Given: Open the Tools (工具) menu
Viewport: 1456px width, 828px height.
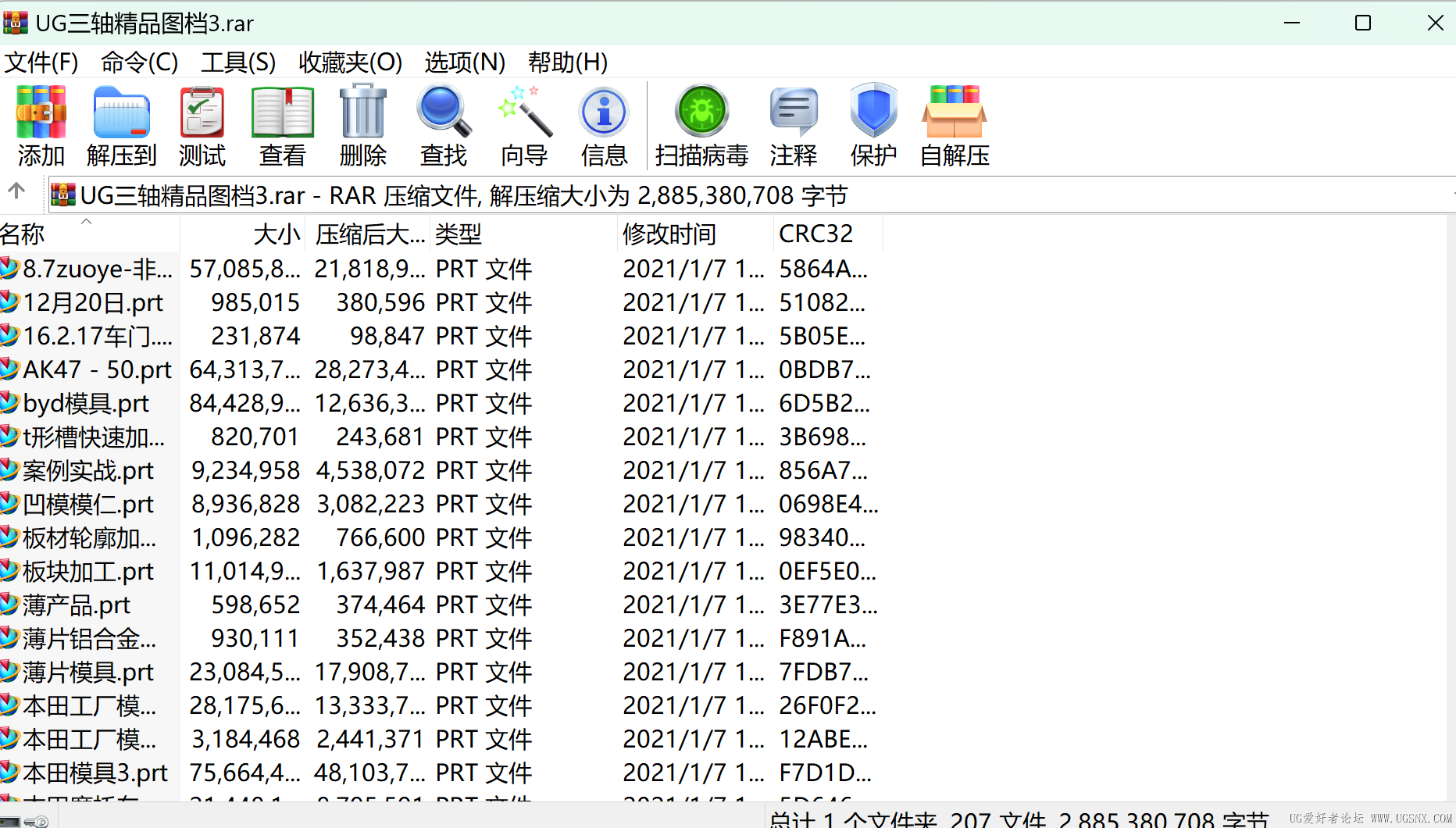Looking at the screenshot, I should 238,62.
